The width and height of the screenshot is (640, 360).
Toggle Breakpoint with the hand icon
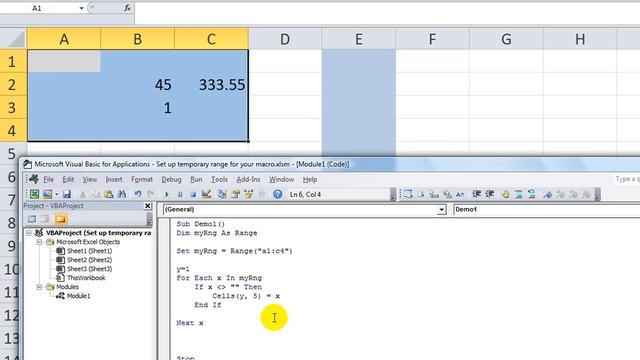[505, 195]
